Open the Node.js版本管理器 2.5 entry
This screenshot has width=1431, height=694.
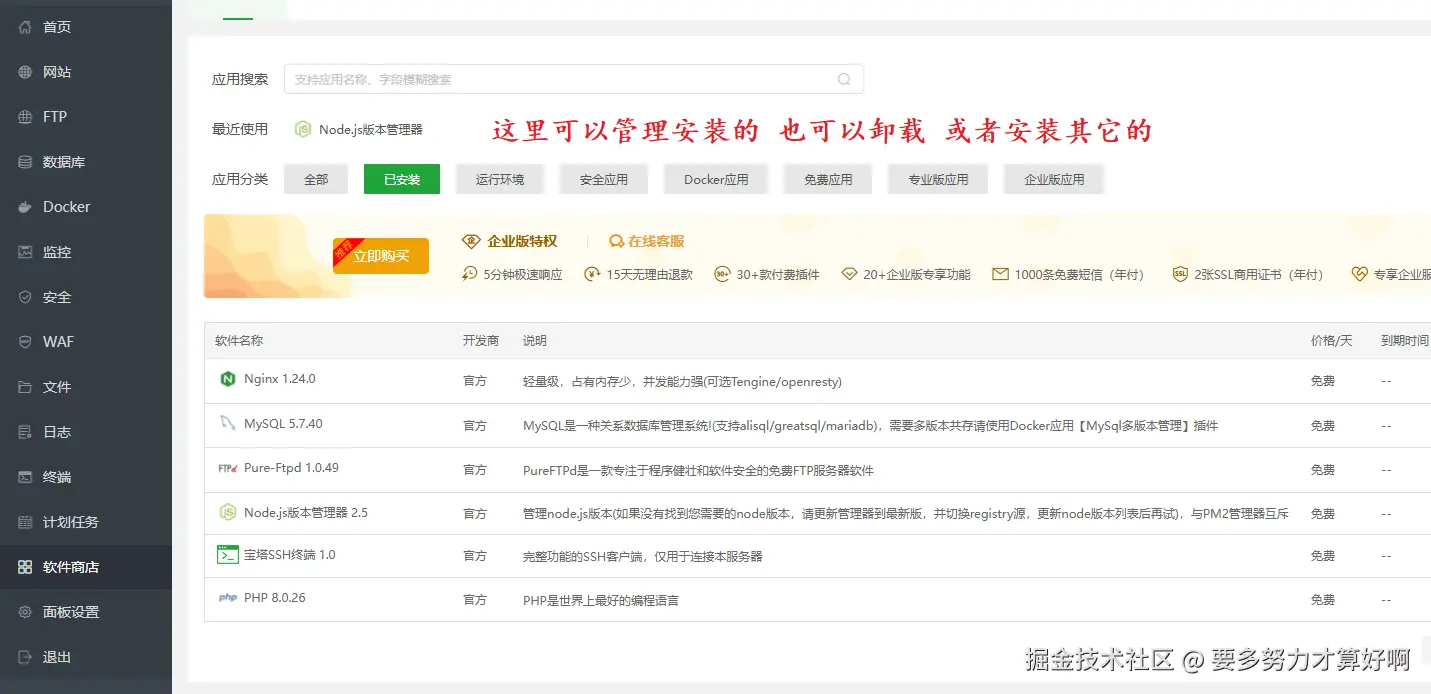pos(306,513)
